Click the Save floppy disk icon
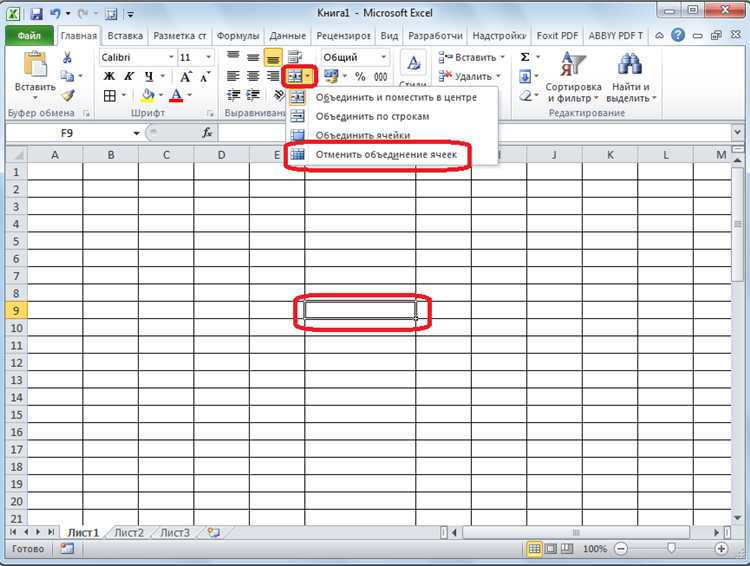Viewport: 750px width, 566px height. tap(36, 14)
